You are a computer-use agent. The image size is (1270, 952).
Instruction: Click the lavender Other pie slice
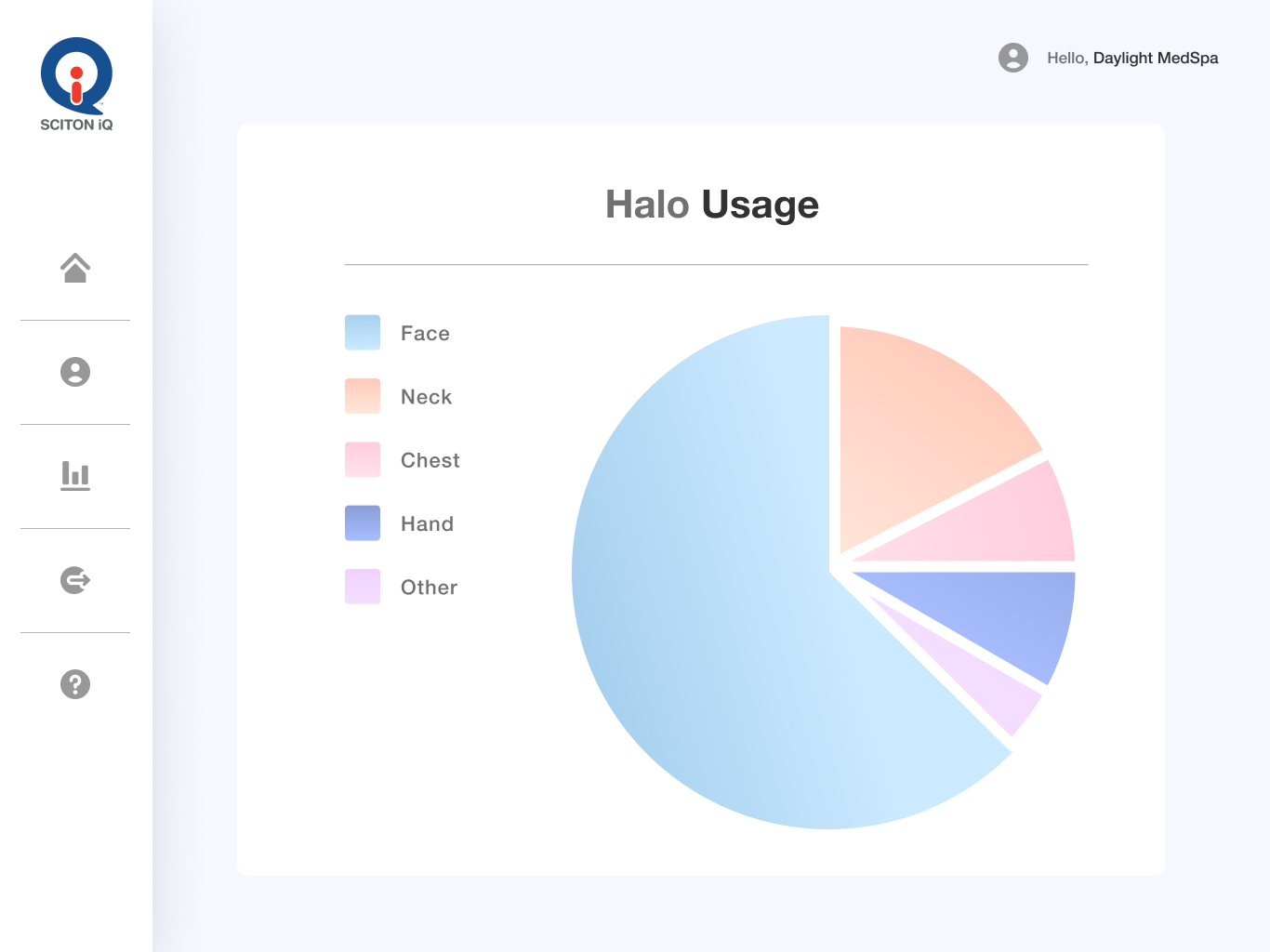point(986,683)
